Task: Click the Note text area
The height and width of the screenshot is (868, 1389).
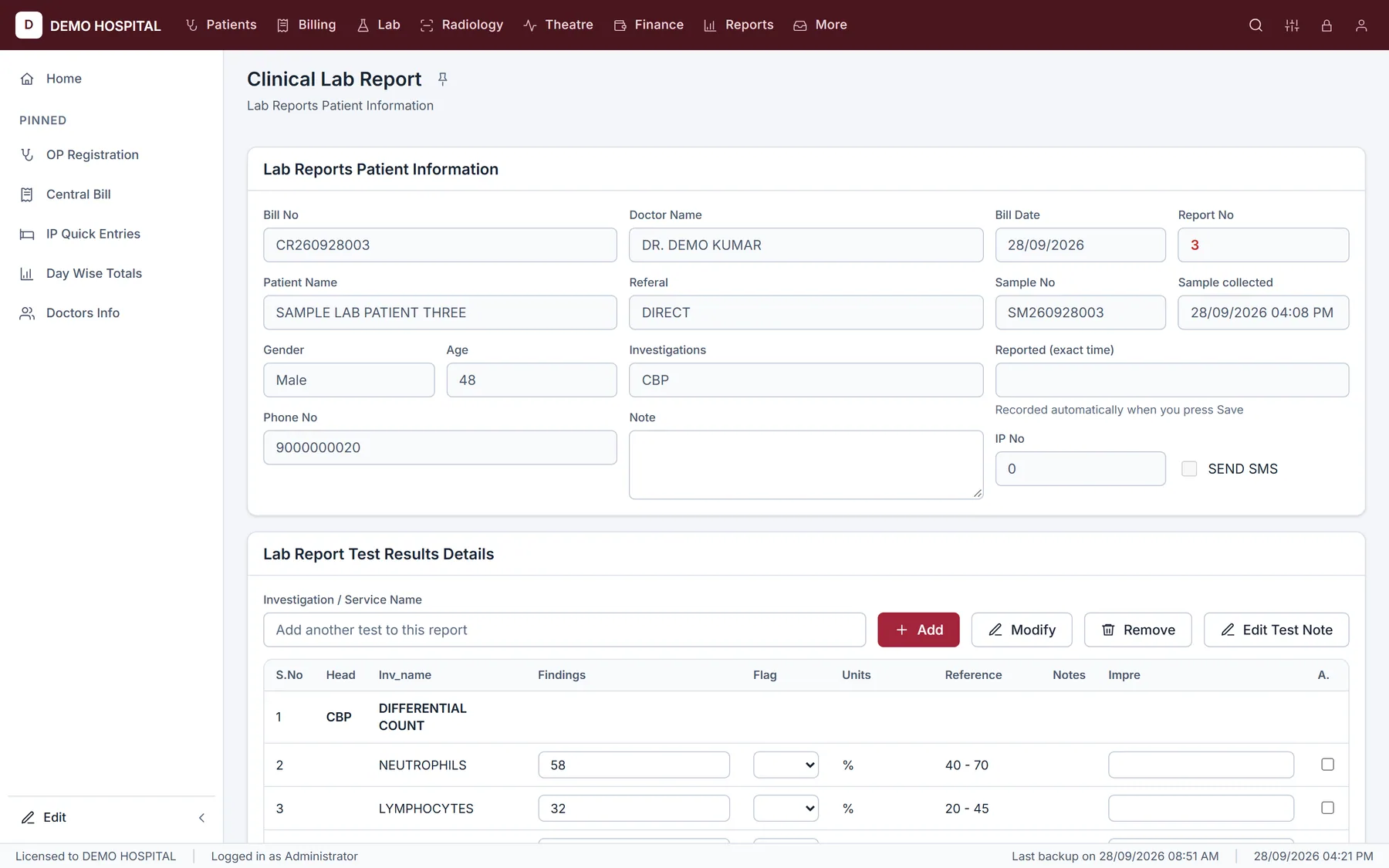Action: 806,464
